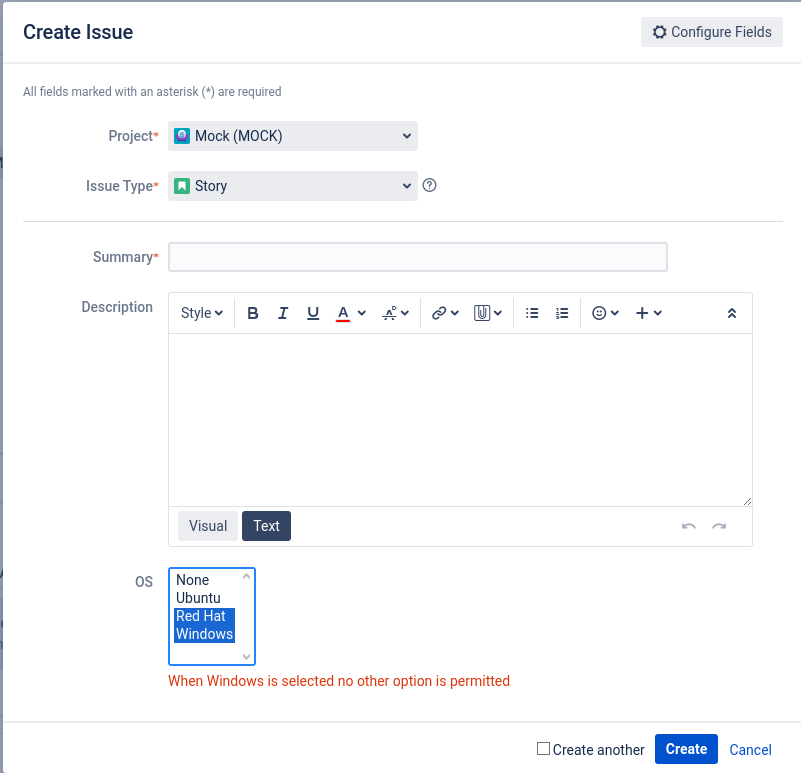The width and height of the screenshot is (801, 773).
Task: Toggle bold formatting in Description toolbar
Action: tap(252, 313)
